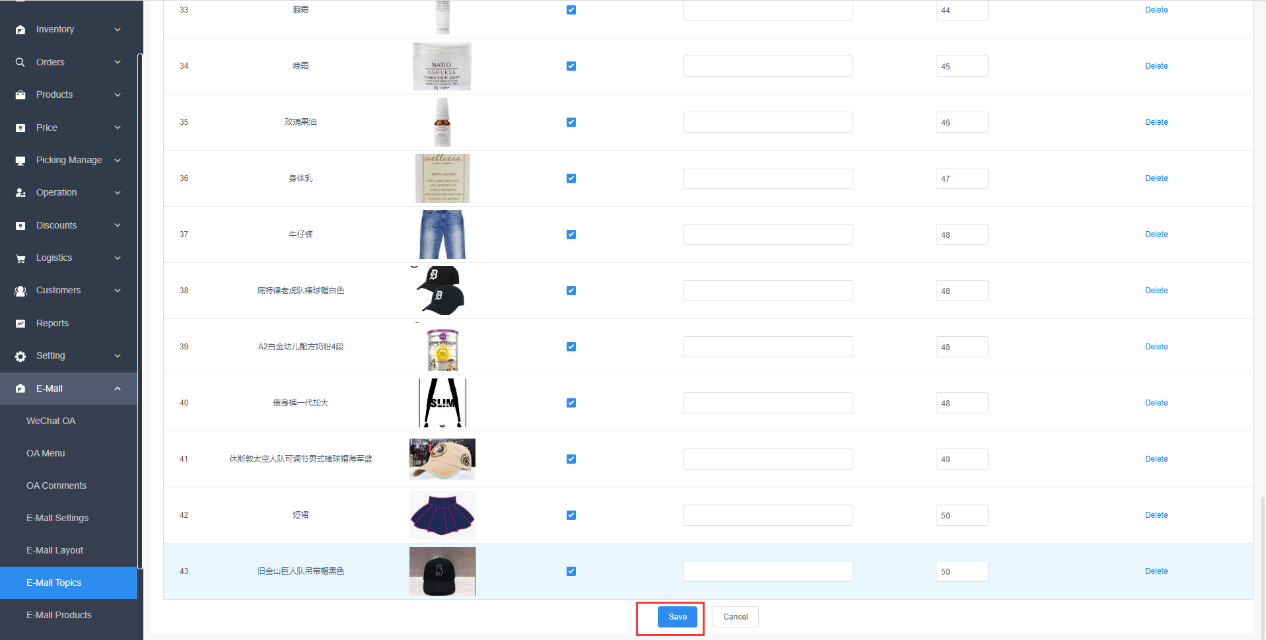Click Delete link for row 42
This screenshot has width=1266, height=640.
pyautogui.click(x=1156, y=515)
